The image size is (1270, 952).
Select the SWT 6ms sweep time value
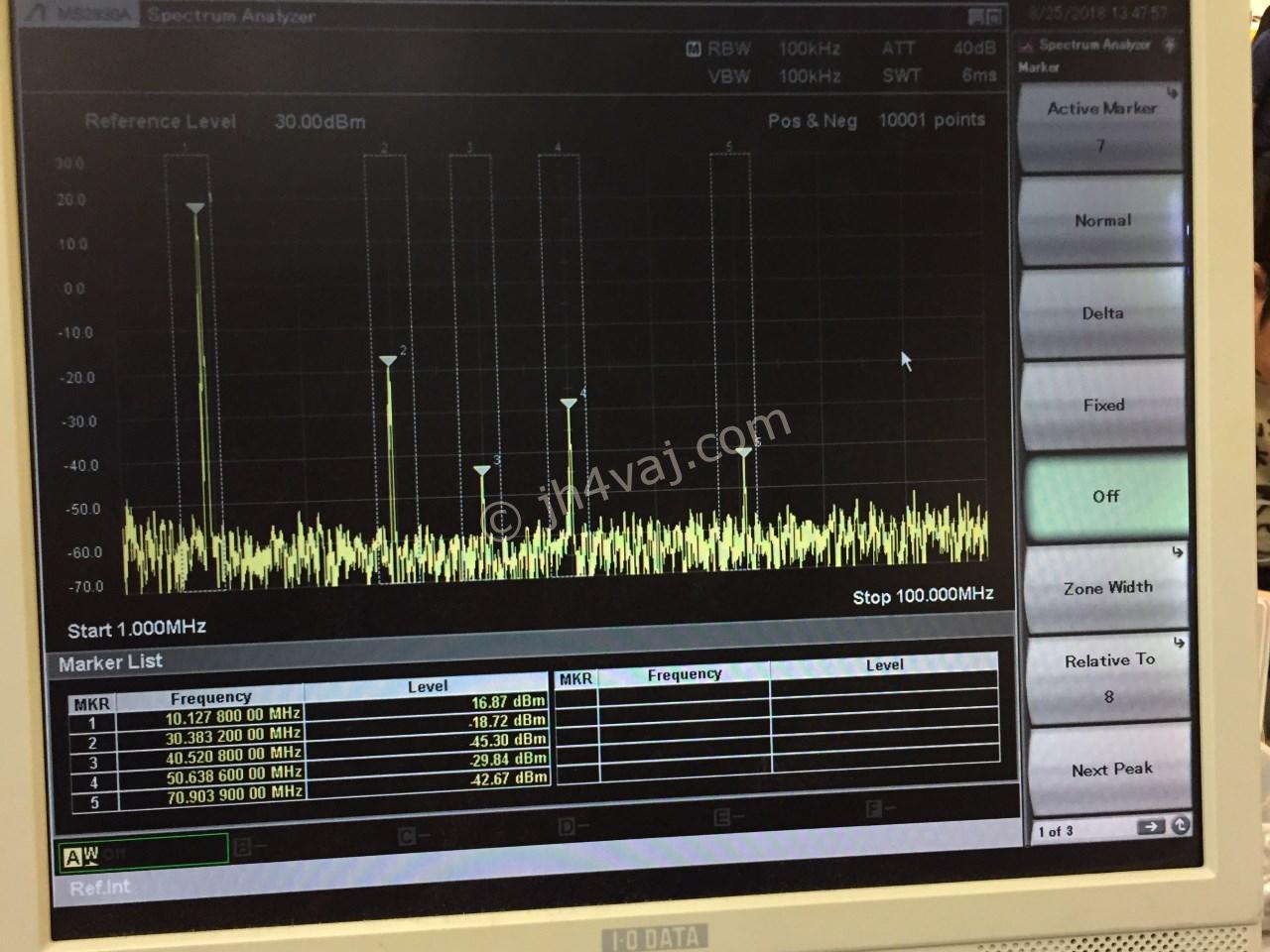pos(978,75)
